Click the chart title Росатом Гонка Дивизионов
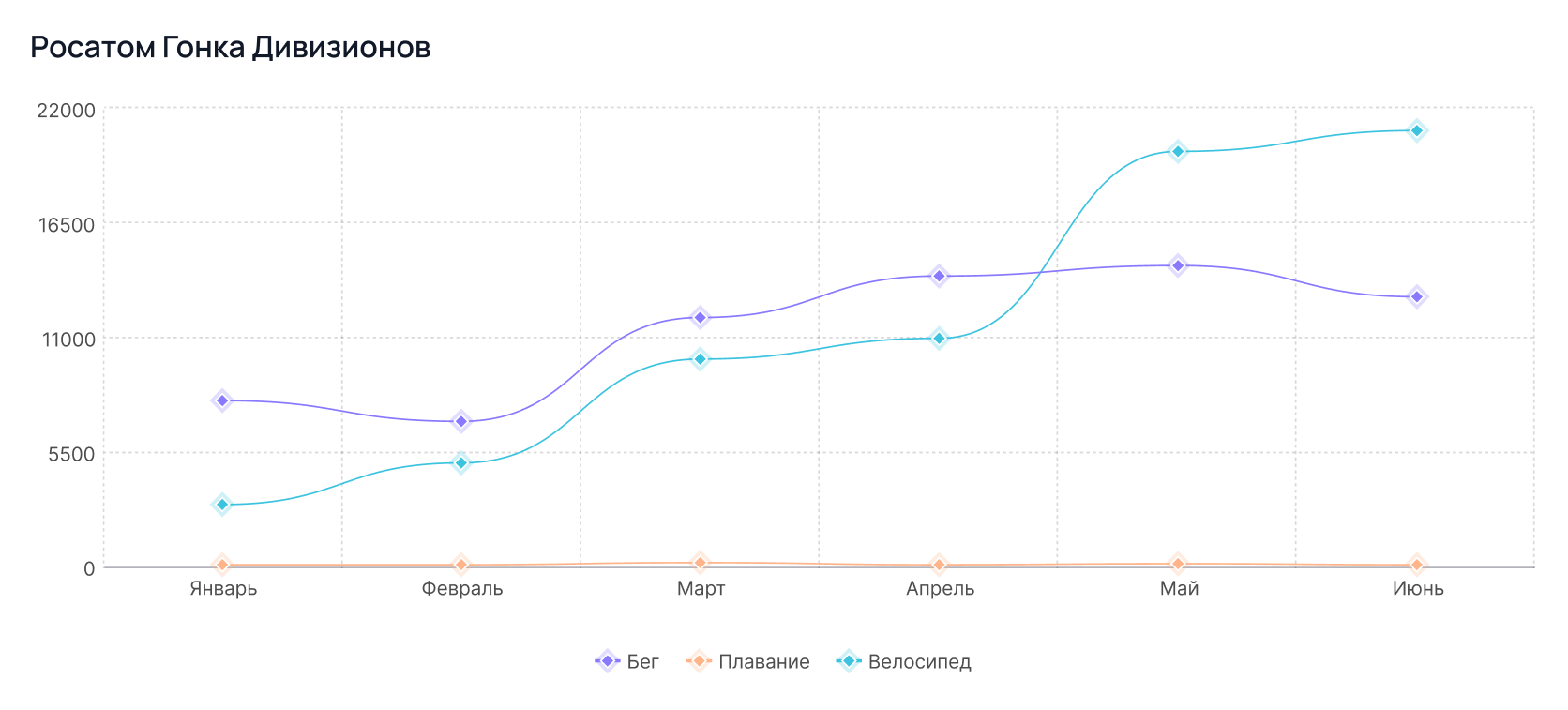This screenshot has height=710, width=1568. click(231, 47)
